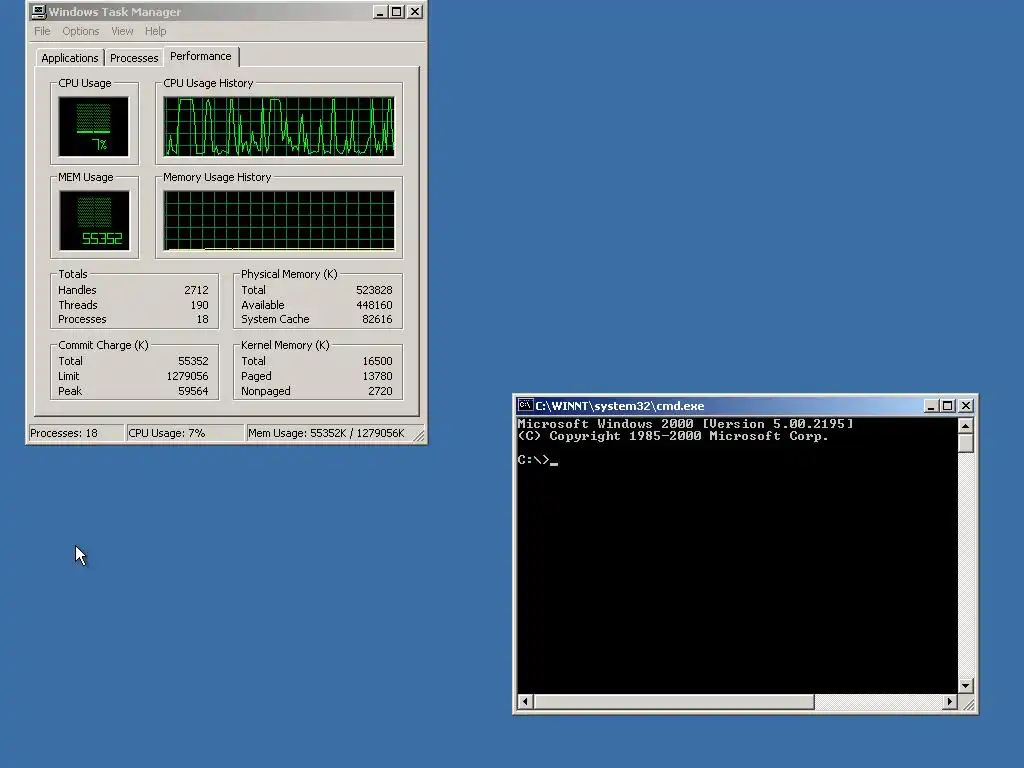Click the 'C:\>' command prompt line

point(537,460)
